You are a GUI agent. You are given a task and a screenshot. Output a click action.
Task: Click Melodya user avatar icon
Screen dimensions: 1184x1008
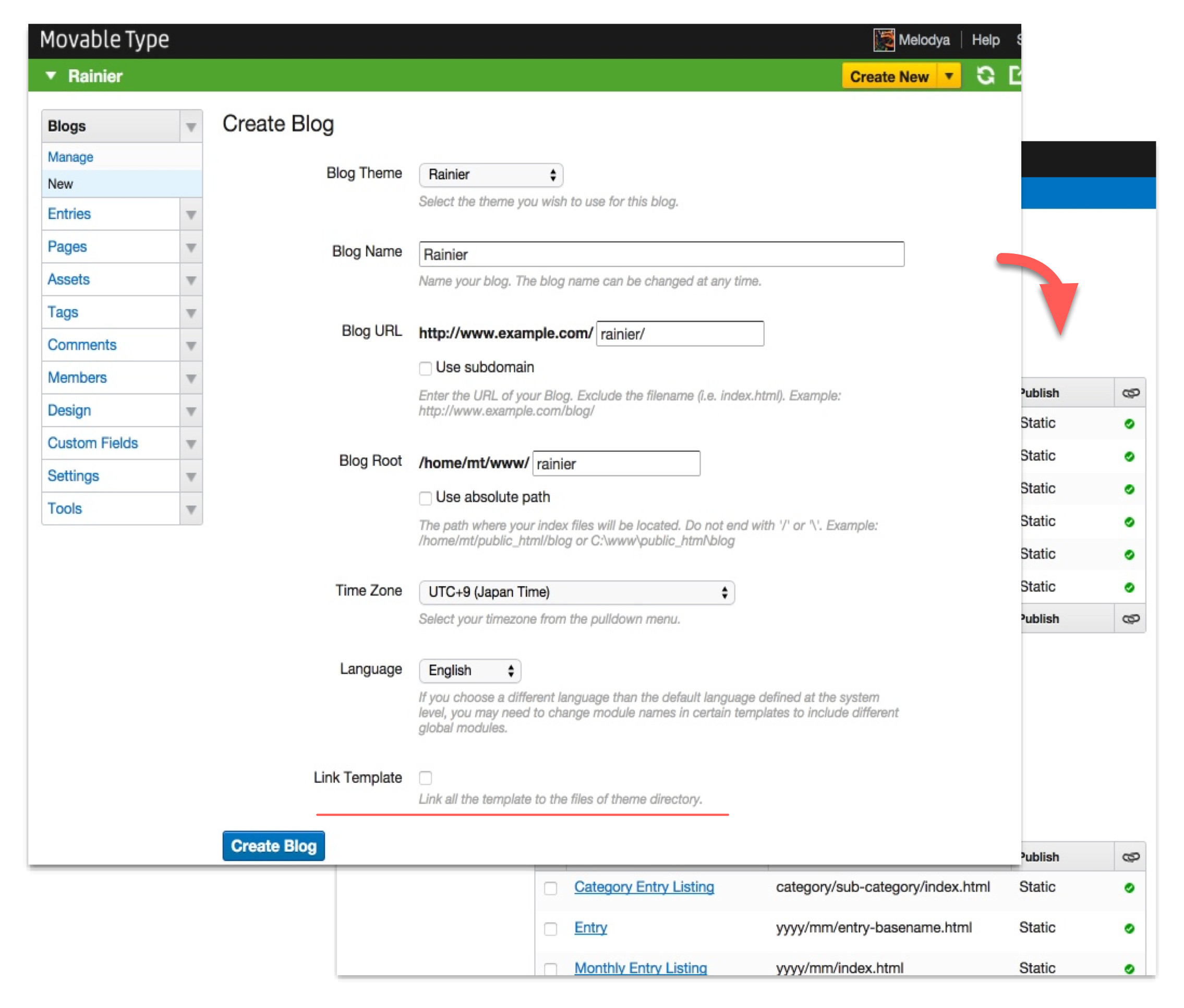(884, 40)
